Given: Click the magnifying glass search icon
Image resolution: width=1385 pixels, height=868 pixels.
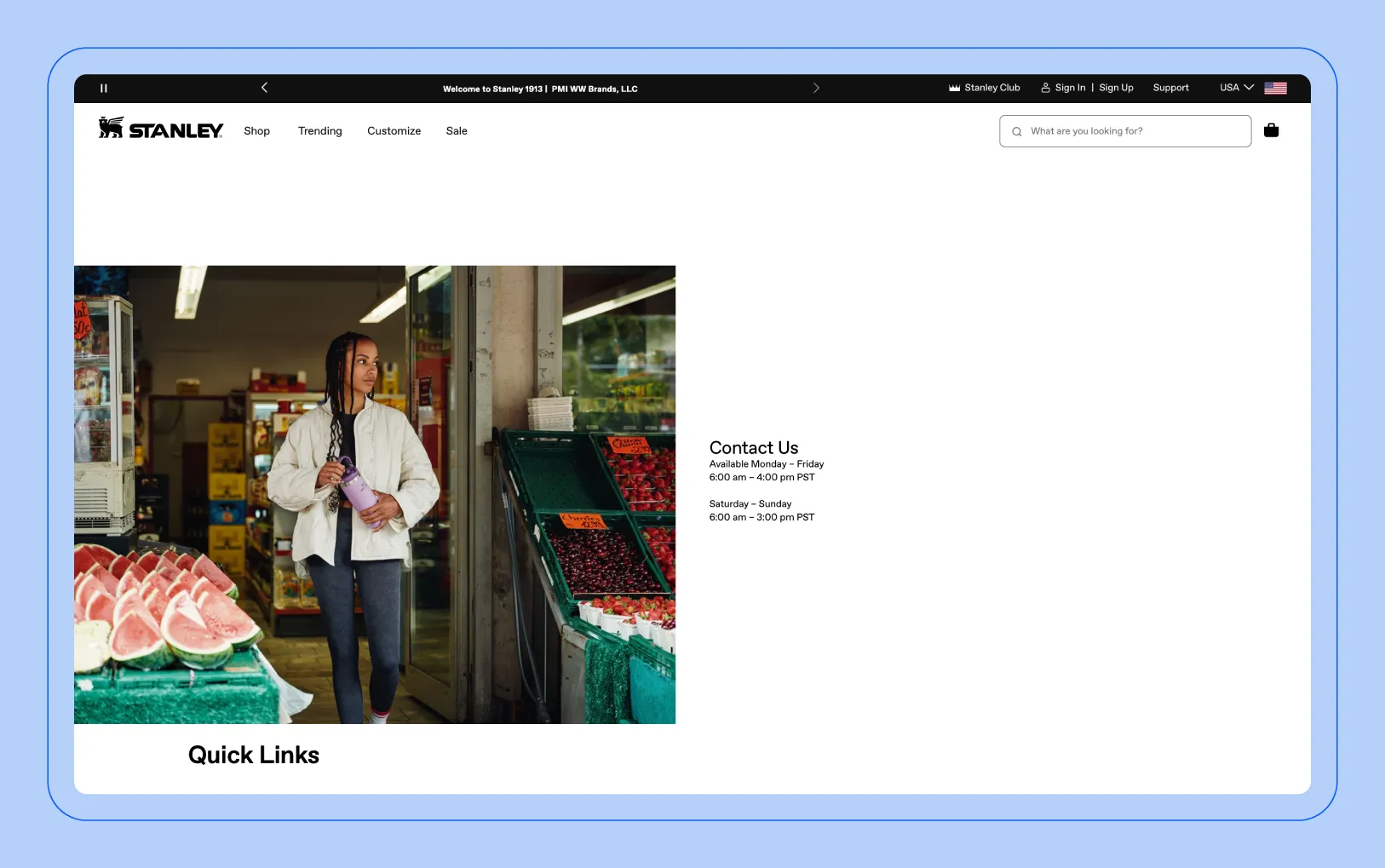Looking at the screenshot, I should 1016,132.
